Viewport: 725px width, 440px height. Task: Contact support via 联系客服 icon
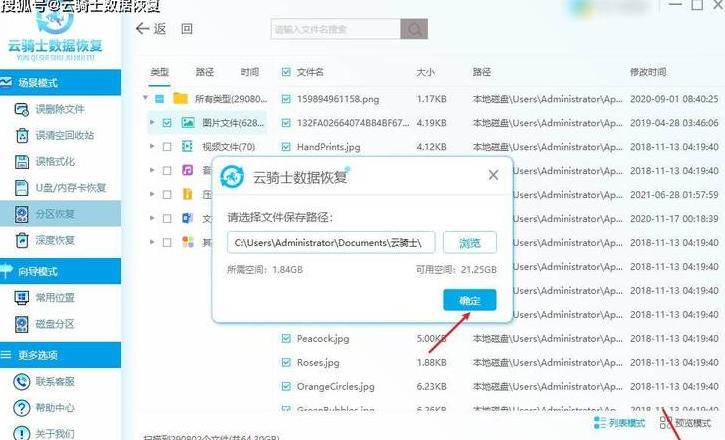click(22, 382)
